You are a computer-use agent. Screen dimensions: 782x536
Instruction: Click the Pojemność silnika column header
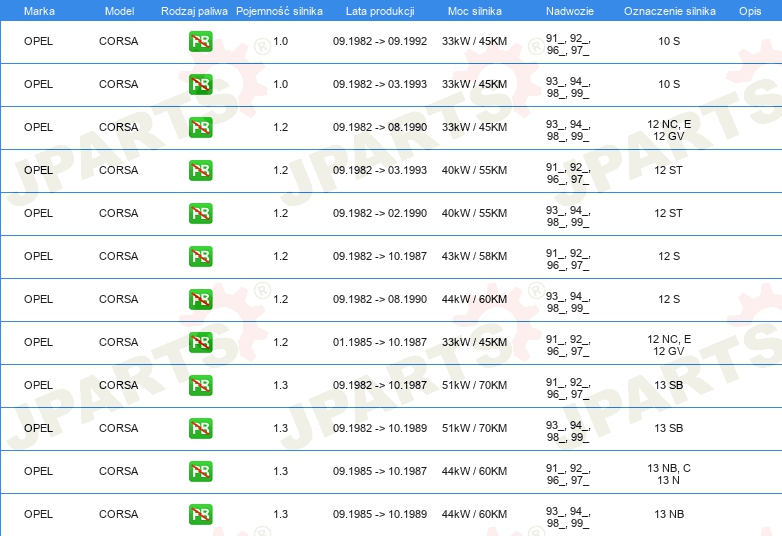(x=279, y=11)
